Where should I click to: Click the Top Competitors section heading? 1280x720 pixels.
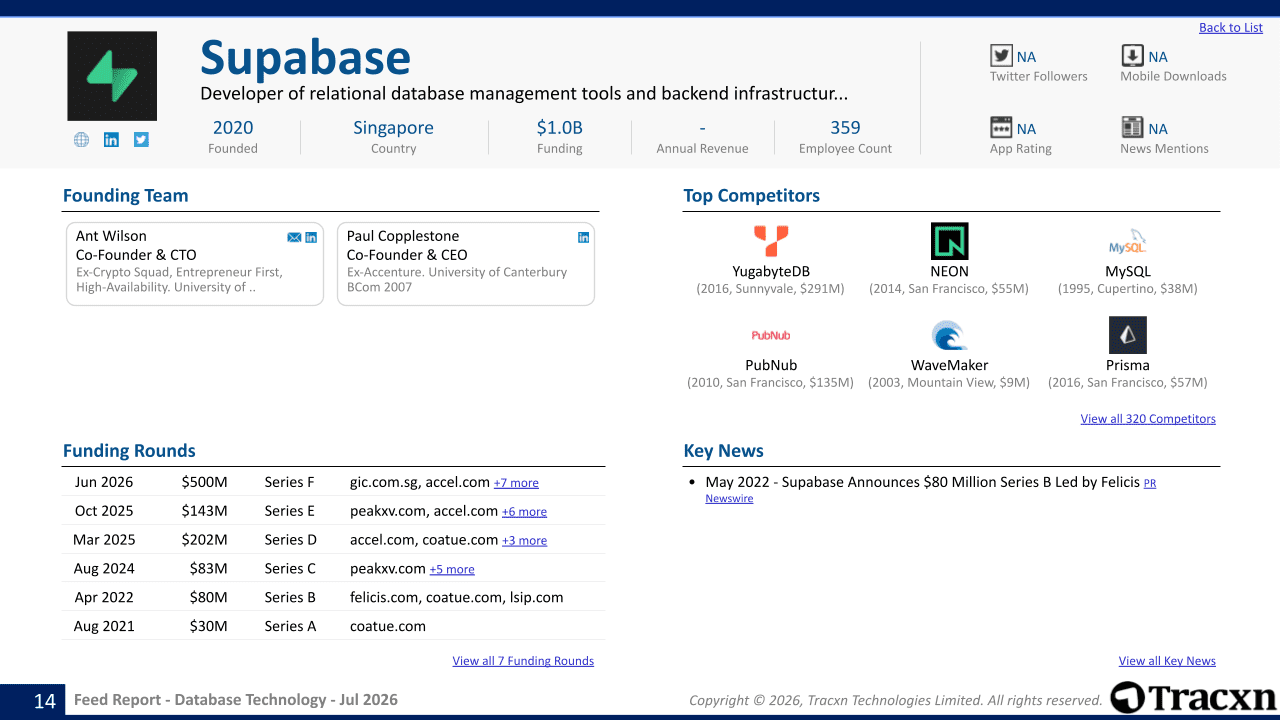[x=751, y=196]
